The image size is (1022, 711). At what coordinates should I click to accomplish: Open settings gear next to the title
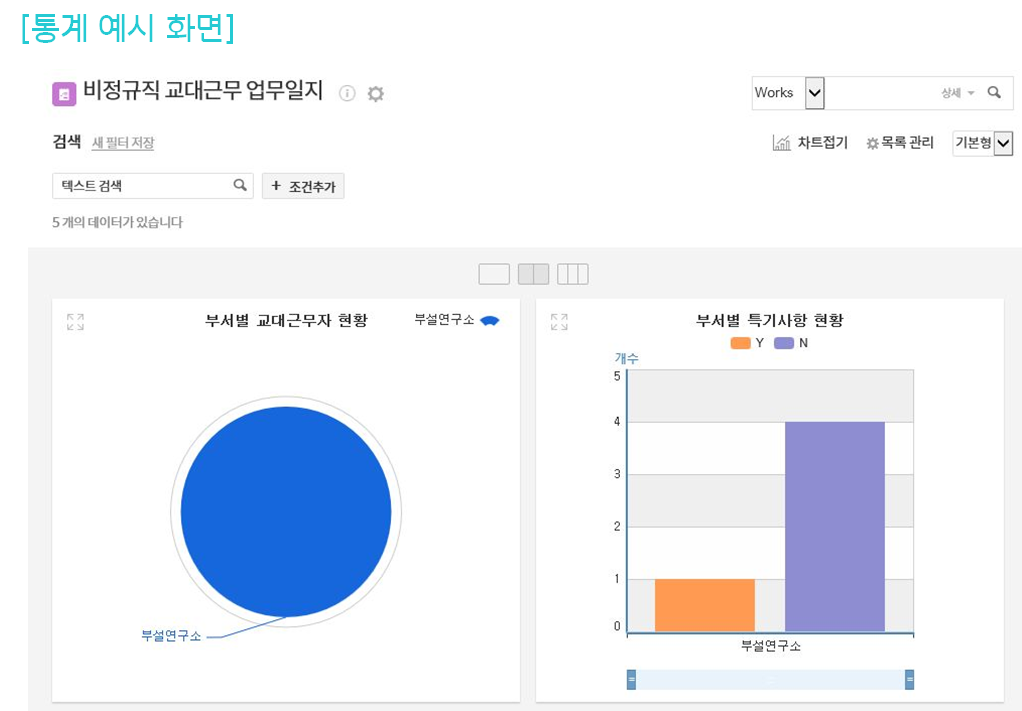pos(375,94)
